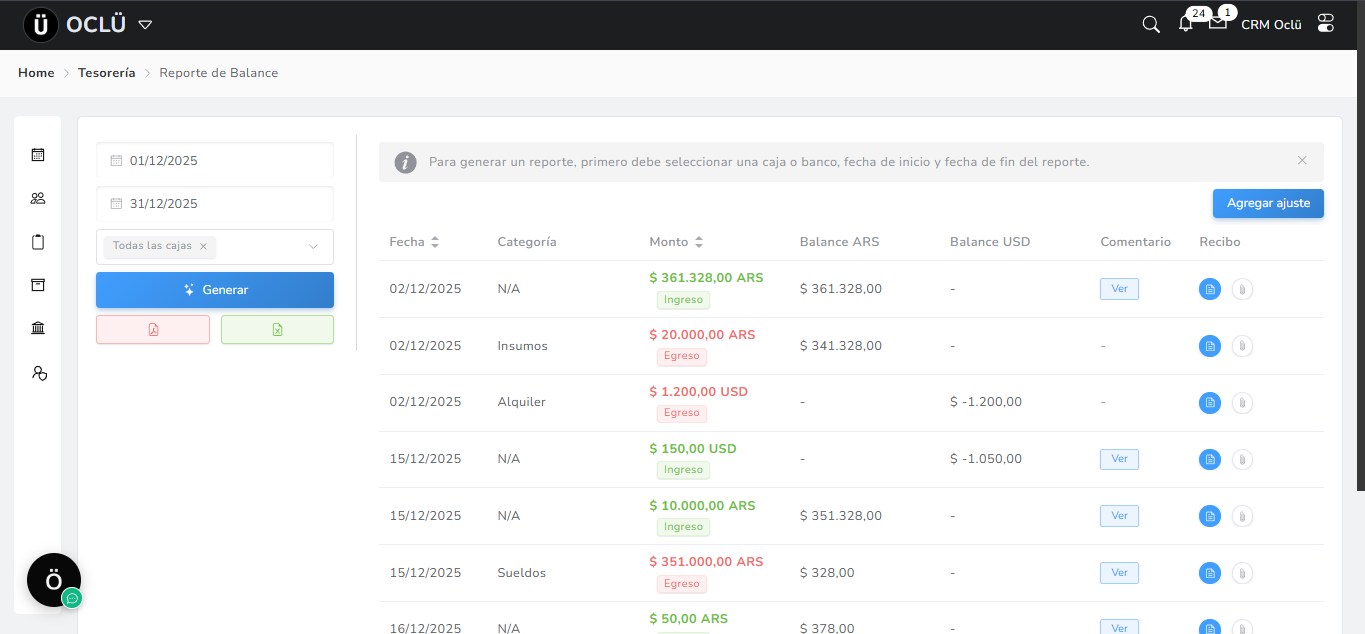Open receipt for Sueldos row
Image resolution: width=1365 pixels, height=634 pixels.
[1210, 573]
